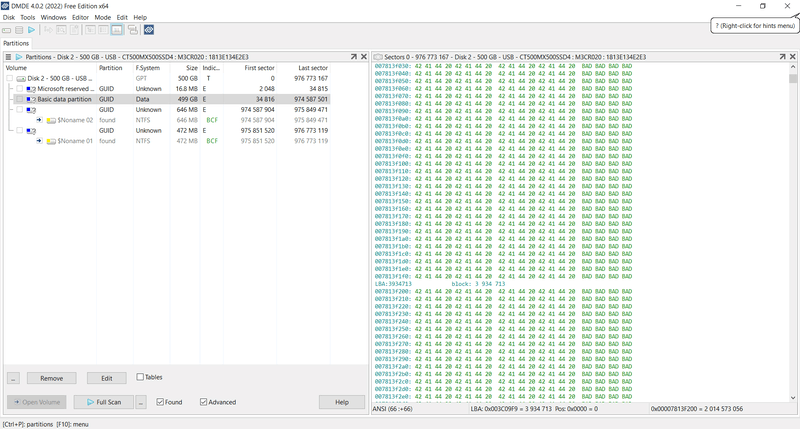Open the Editor menu
This screenshot has width=800, height=429.
pos(80,17)
